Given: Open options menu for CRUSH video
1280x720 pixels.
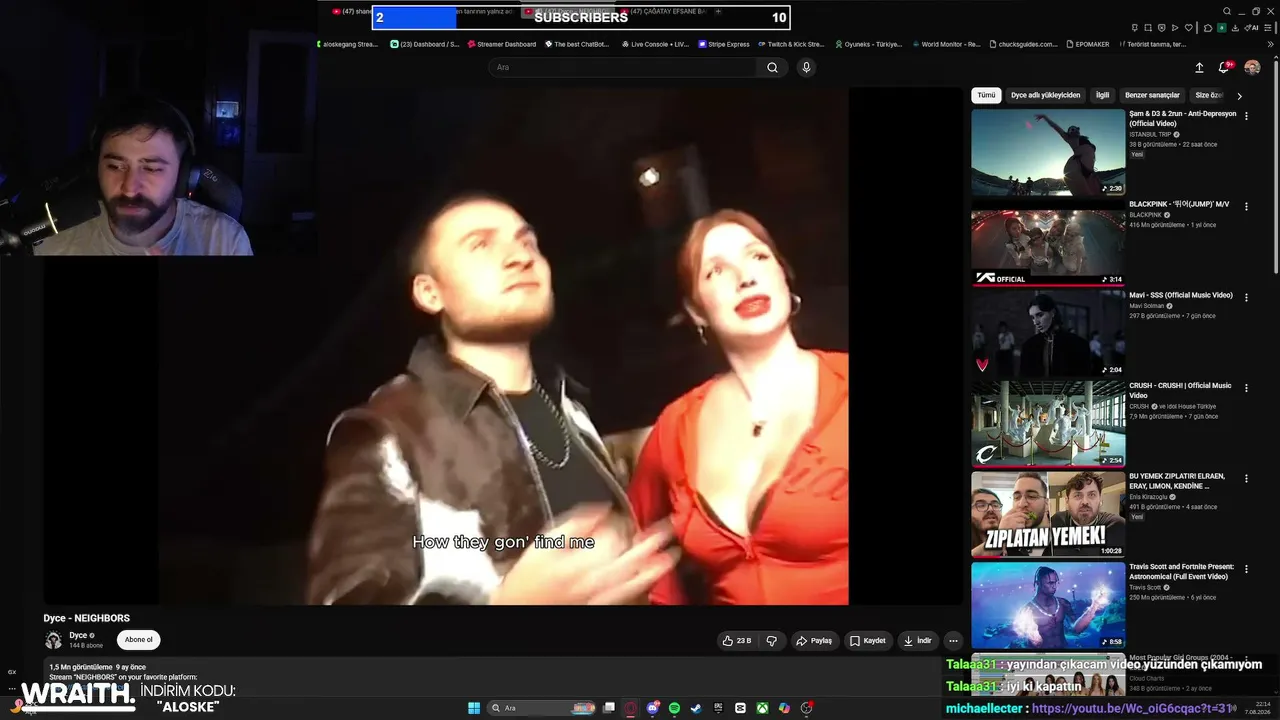Looking at the screenshot, I should pos(1246,387).
